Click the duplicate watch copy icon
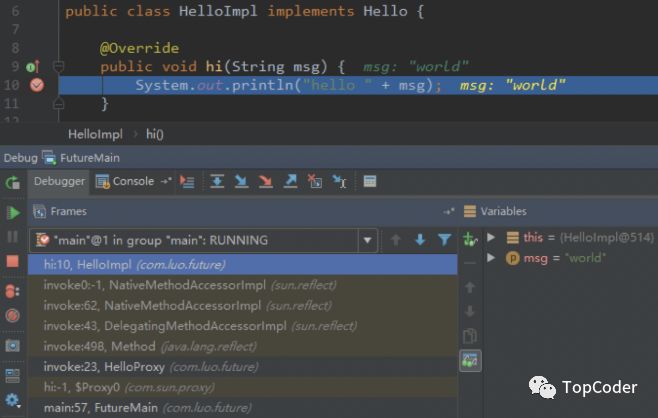The width and height of the screenshot is (658, 418). tap(470, 336)
